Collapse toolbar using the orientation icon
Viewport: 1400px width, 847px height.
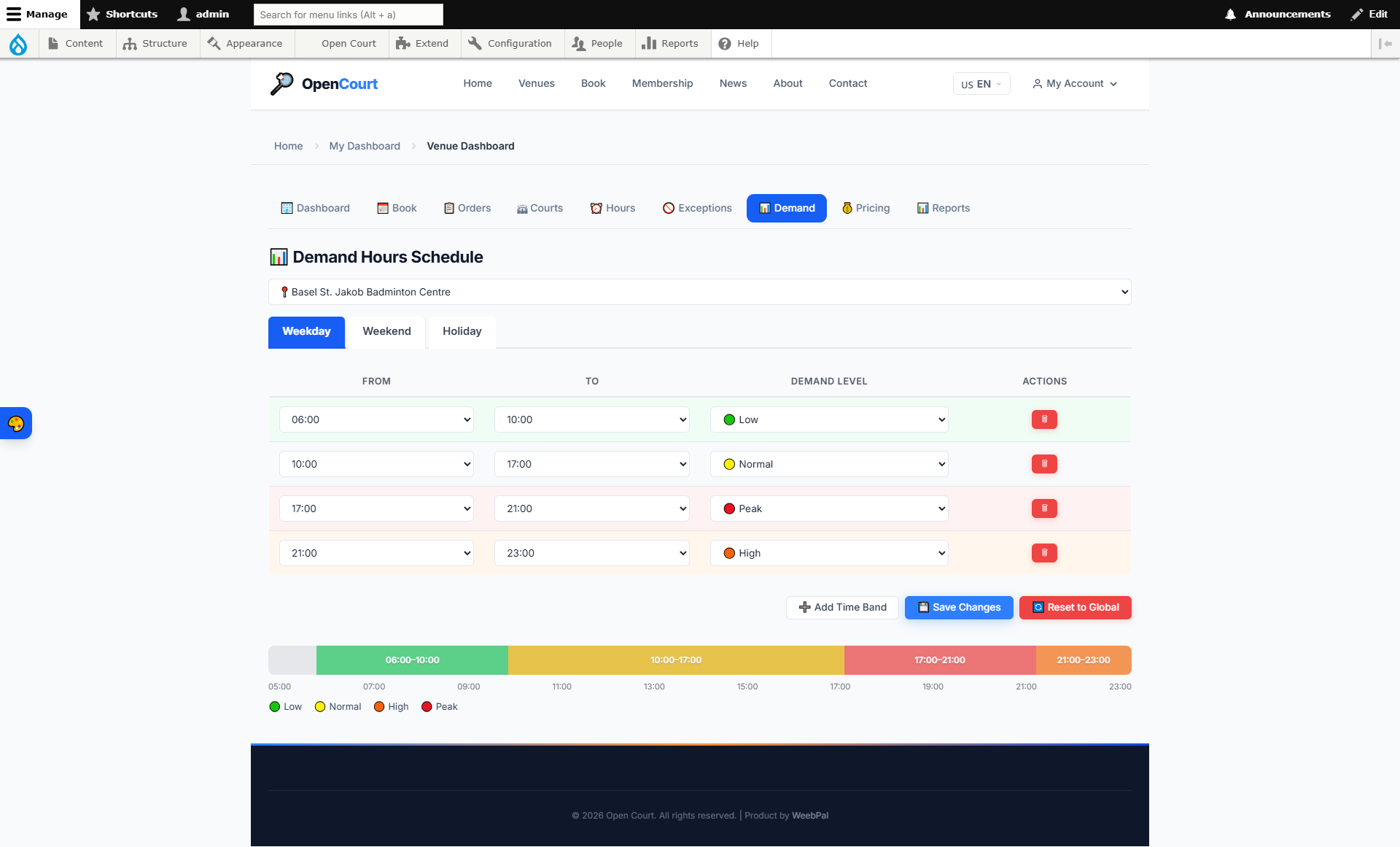(1385, 44)
